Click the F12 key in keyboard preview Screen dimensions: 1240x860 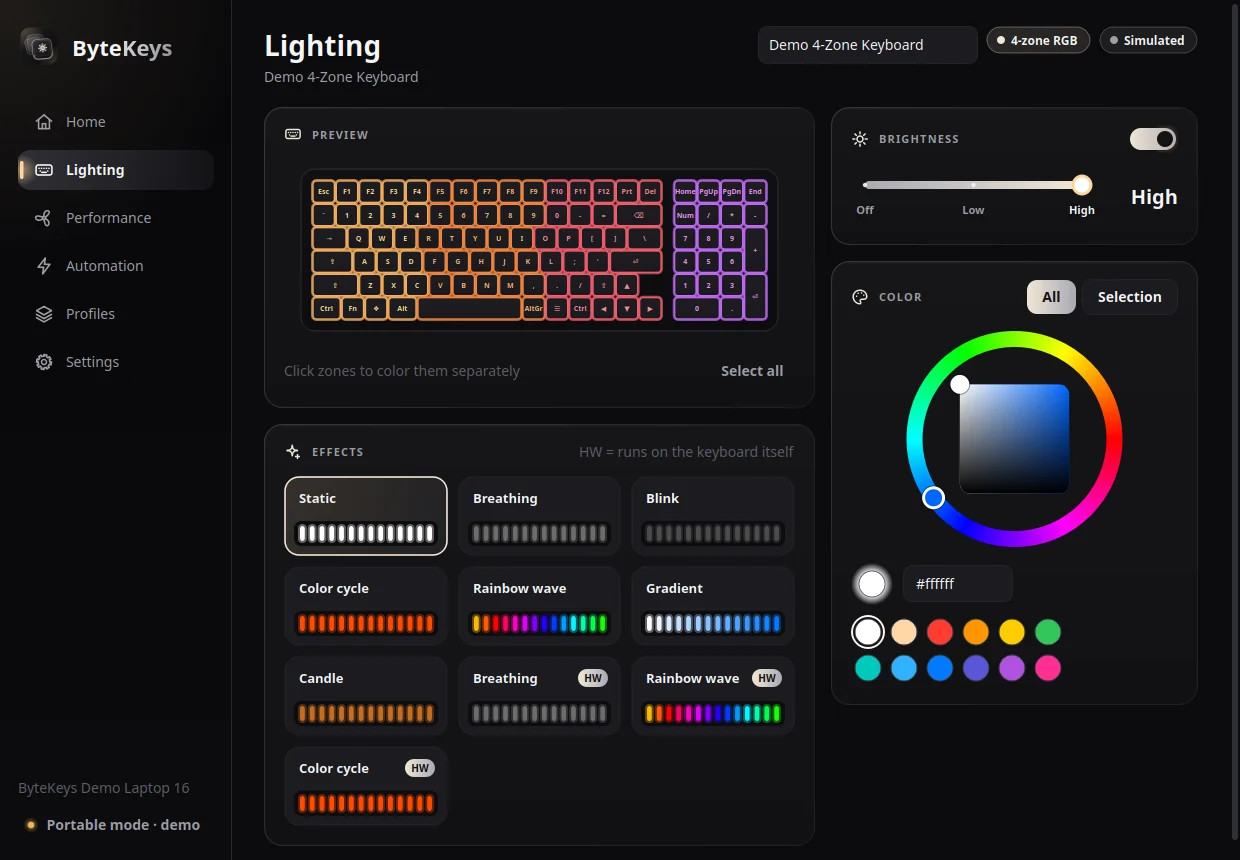pos(603,191)
